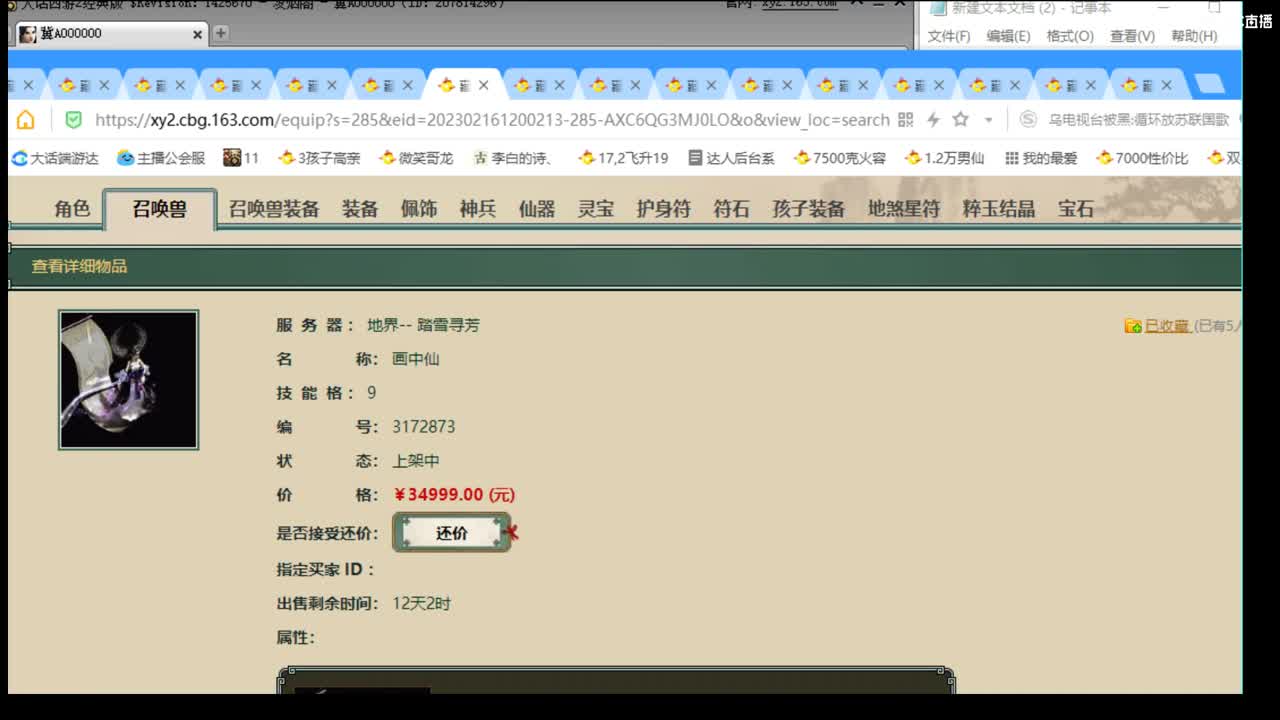The image size is (1280, 720).
Task: Click the 还价 bargain button
Action: (452, 533)
